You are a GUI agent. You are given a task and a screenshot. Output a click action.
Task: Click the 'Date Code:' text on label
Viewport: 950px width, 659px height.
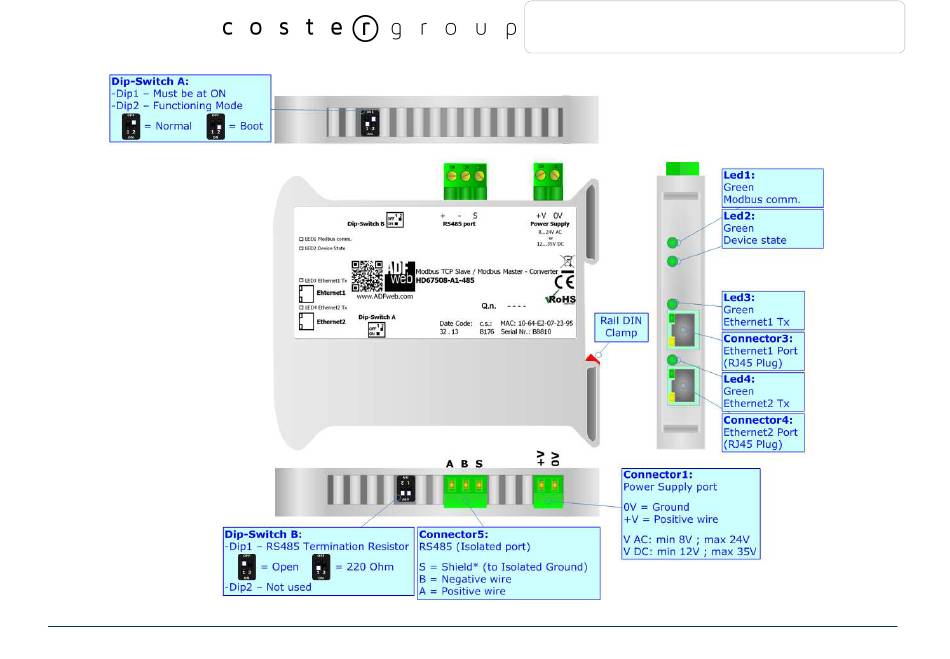pyautogui.click(x=456, y=323)
